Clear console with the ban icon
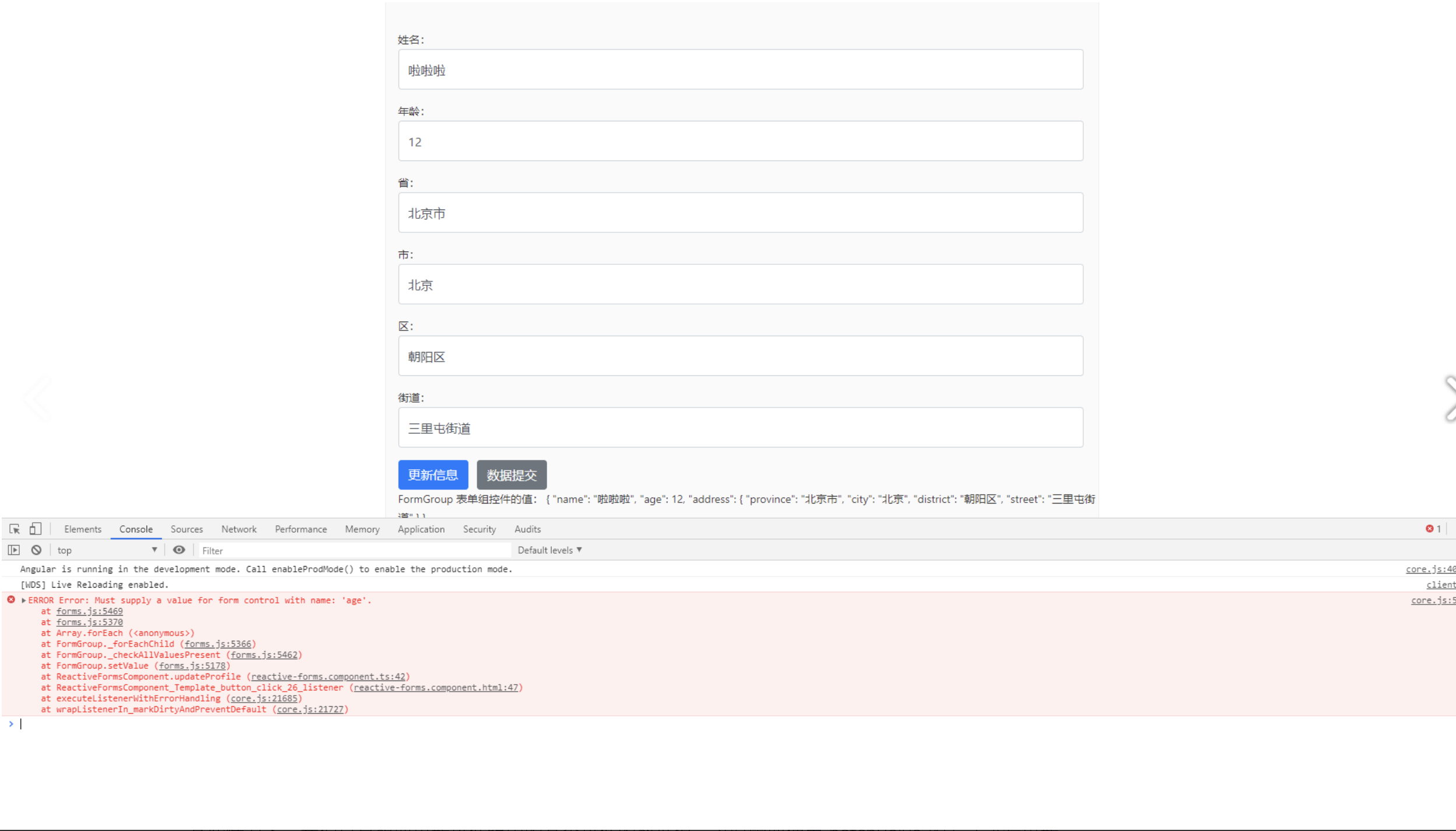The image size is (1456, 831). pyautogui.click(x=36, y=550)
